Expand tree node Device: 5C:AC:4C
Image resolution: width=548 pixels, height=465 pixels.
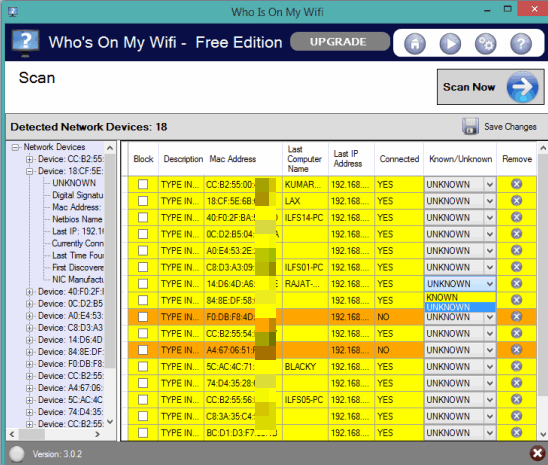click(x=29, y=400)
